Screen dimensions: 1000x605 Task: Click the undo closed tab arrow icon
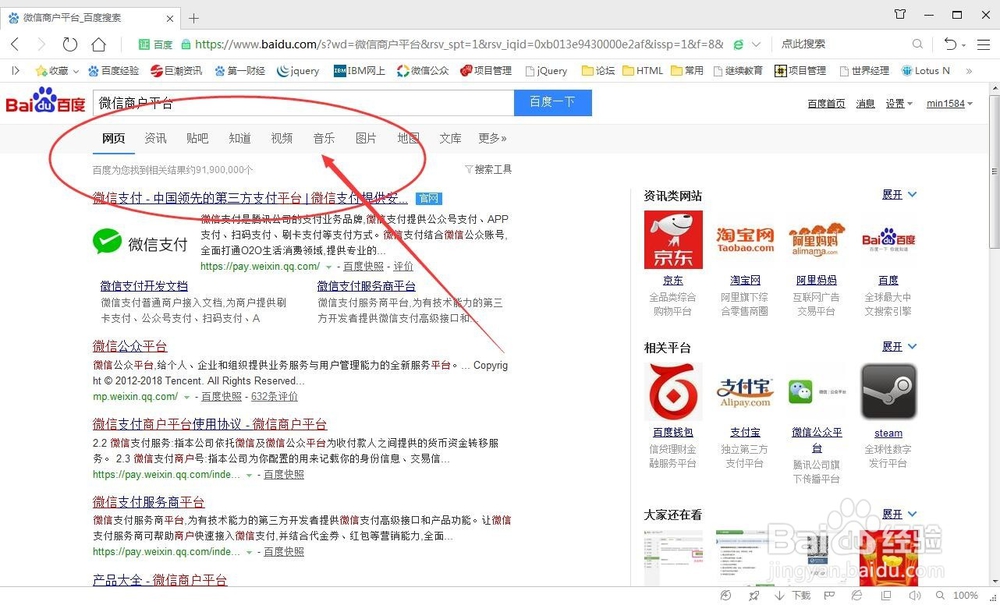(x=950, y=44)
